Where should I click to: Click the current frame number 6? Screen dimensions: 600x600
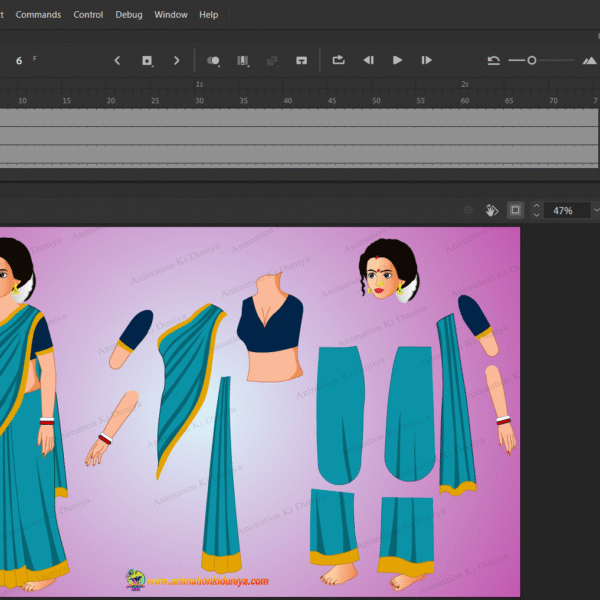point(19,61)
